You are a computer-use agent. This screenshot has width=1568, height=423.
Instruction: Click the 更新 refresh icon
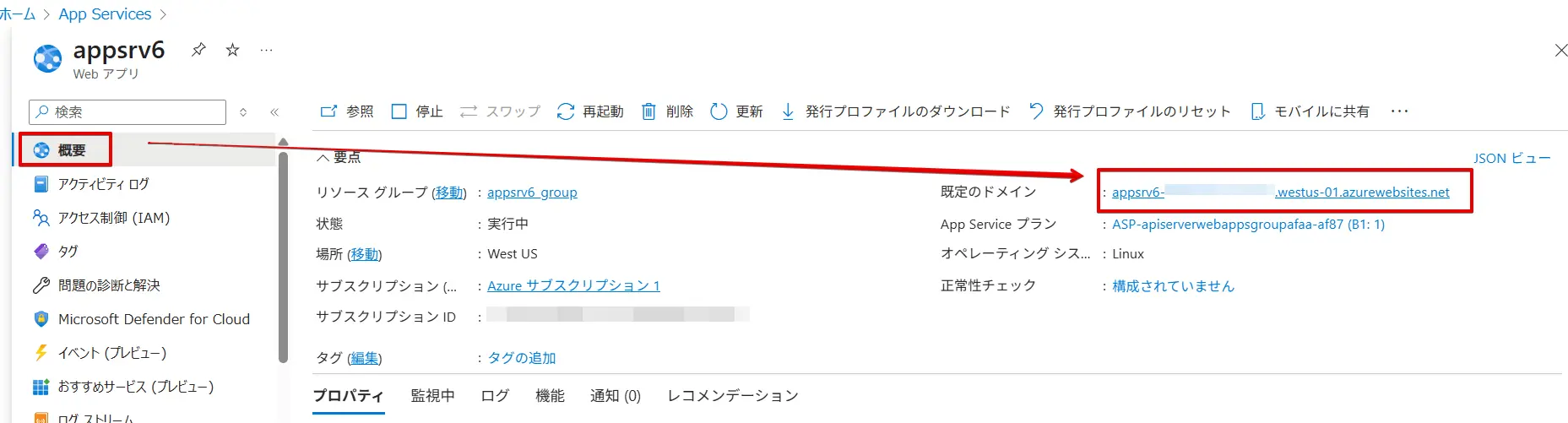pos(719,111)
